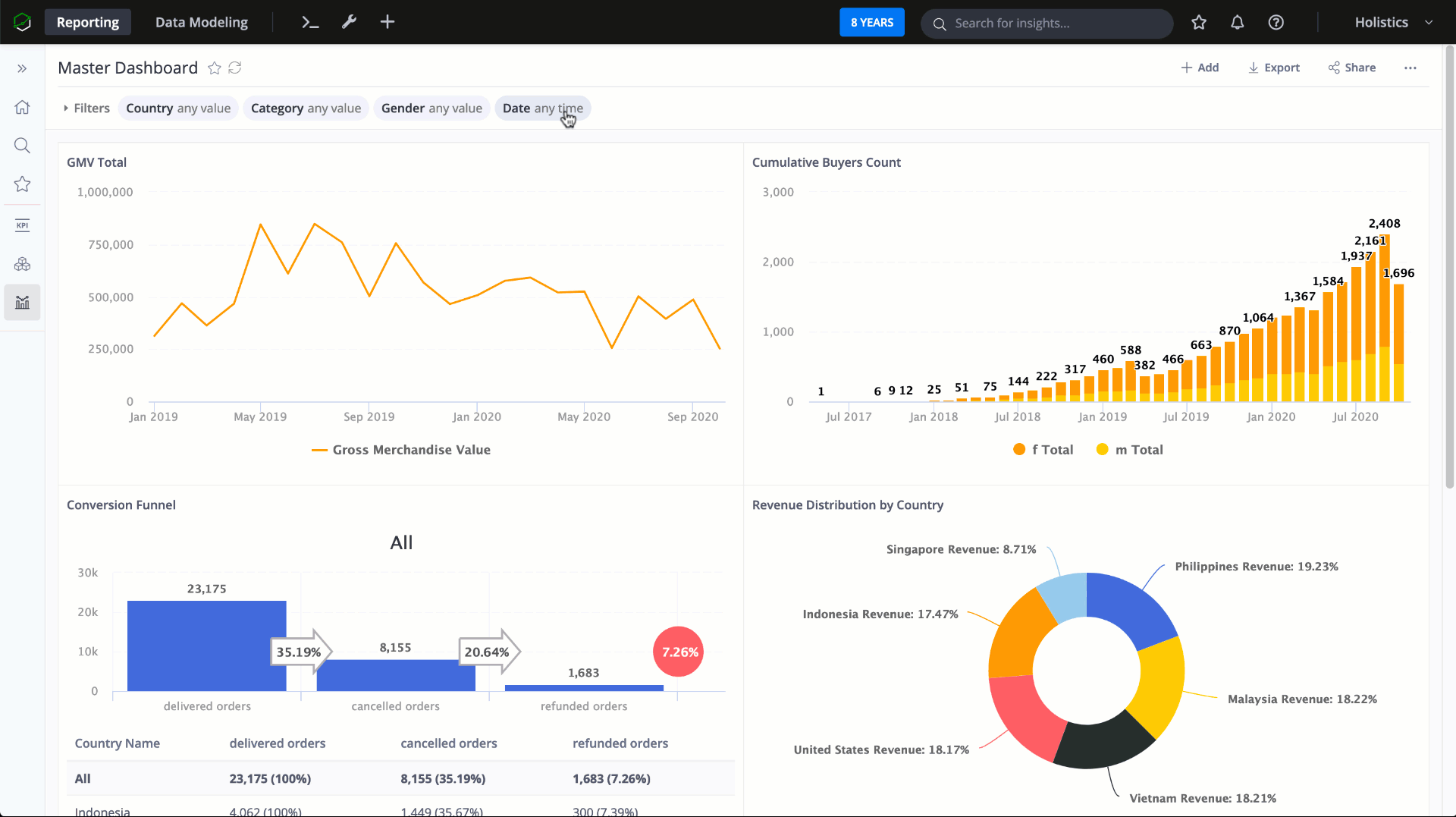Open the KPI section in sidebar
Viewport: 1456px width, 817px height.
point(22,225)
